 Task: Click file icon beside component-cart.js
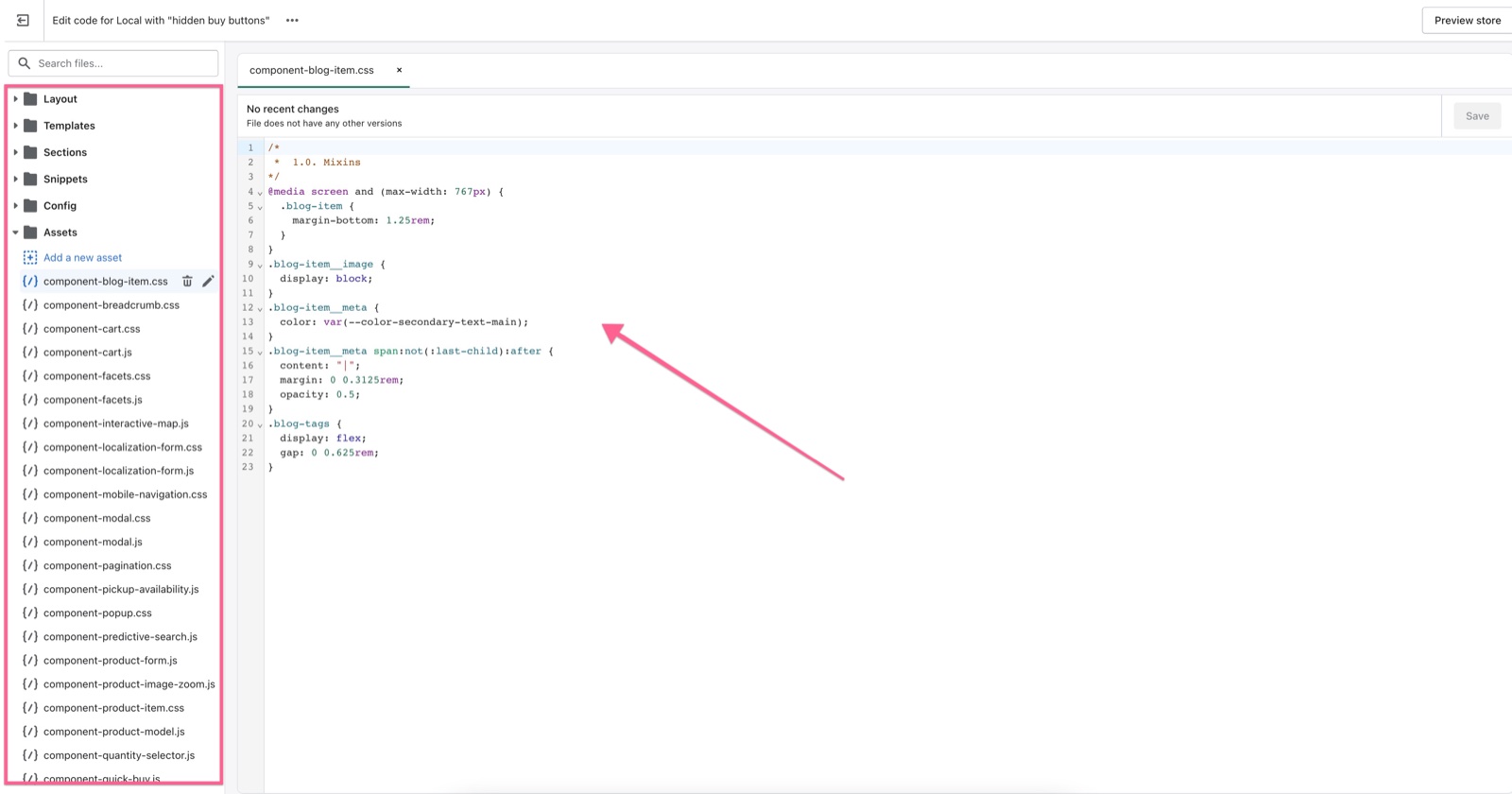[x=30, y=352]
